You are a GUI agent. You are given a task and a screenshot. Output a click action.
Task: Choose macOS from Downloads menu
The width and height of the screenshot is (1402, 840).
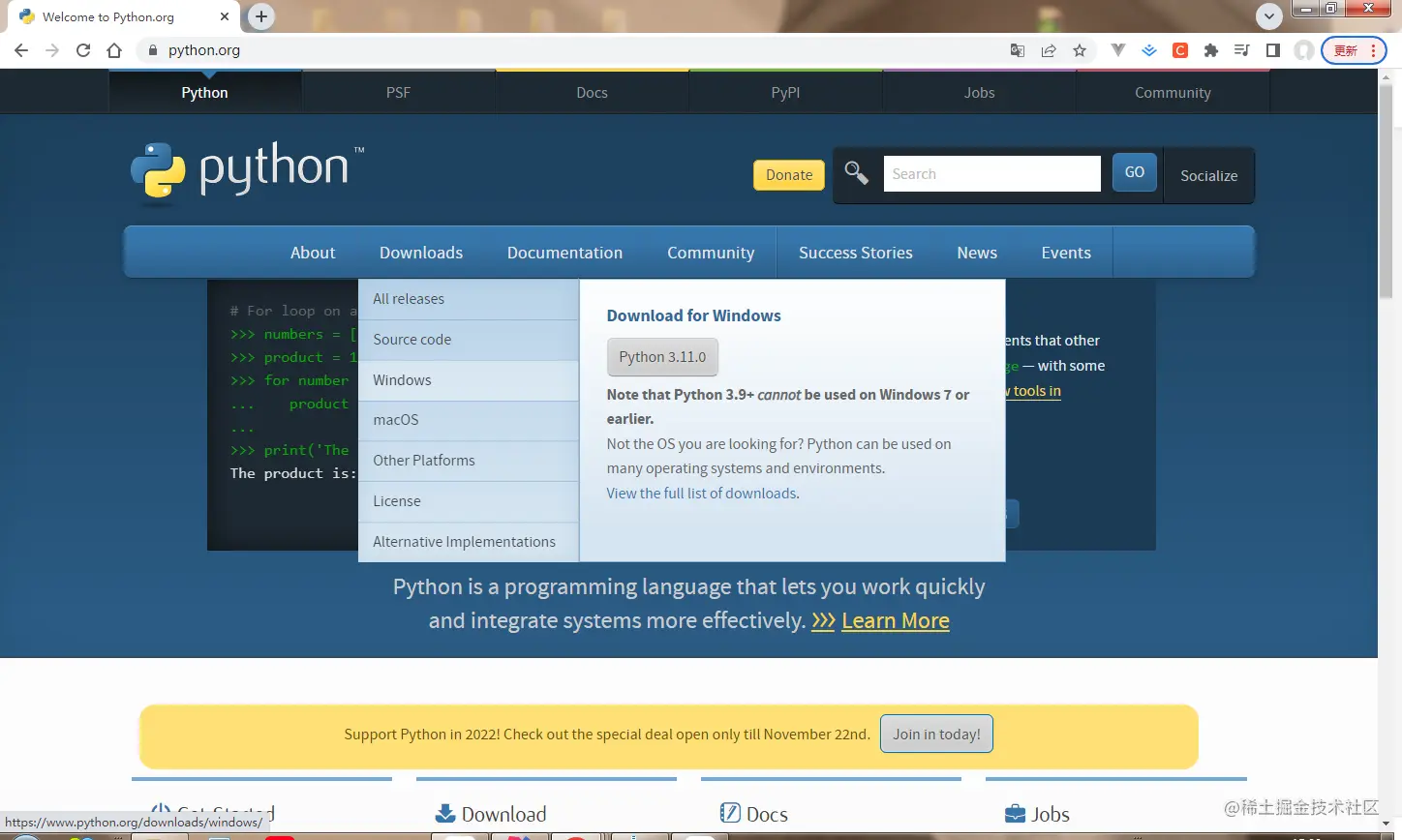(469, 420)
